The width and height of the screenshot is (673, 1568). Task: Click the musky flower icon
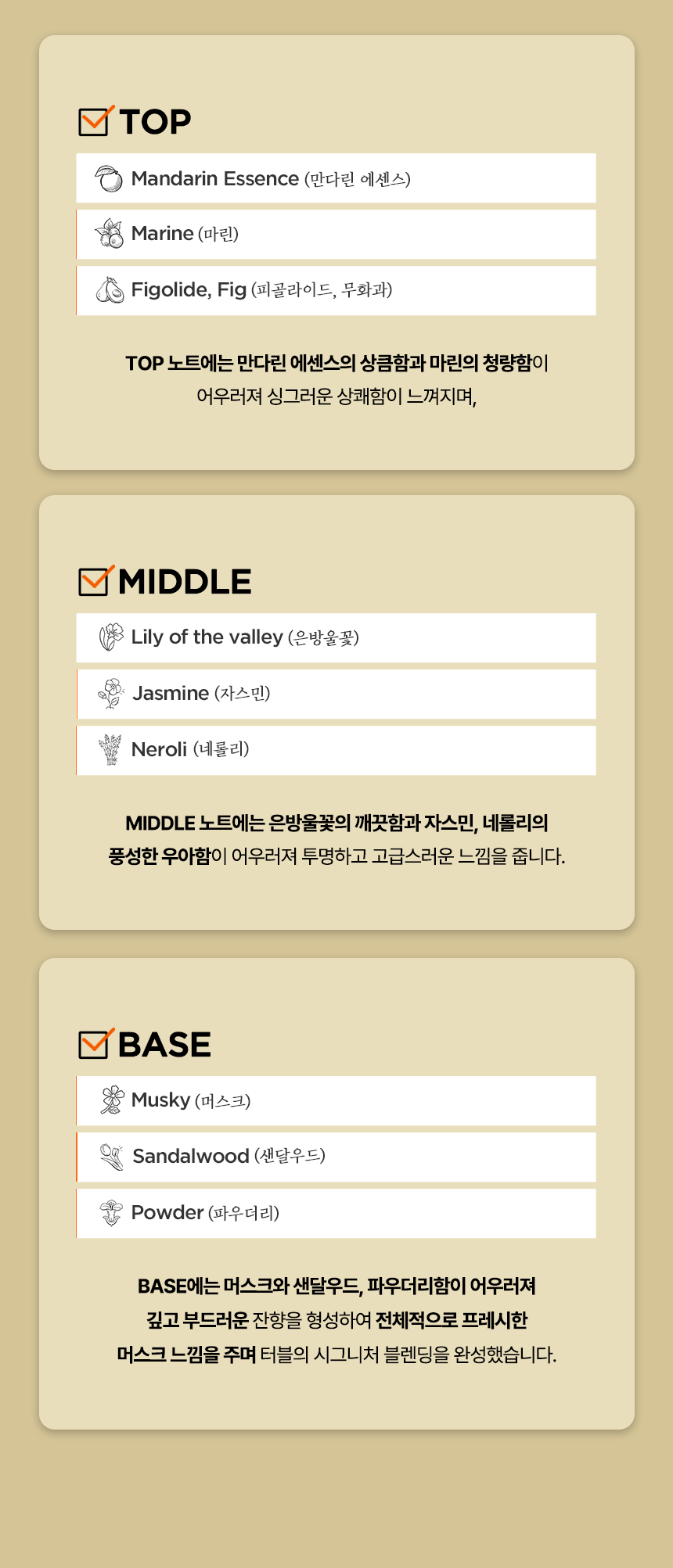(112, 1100)
